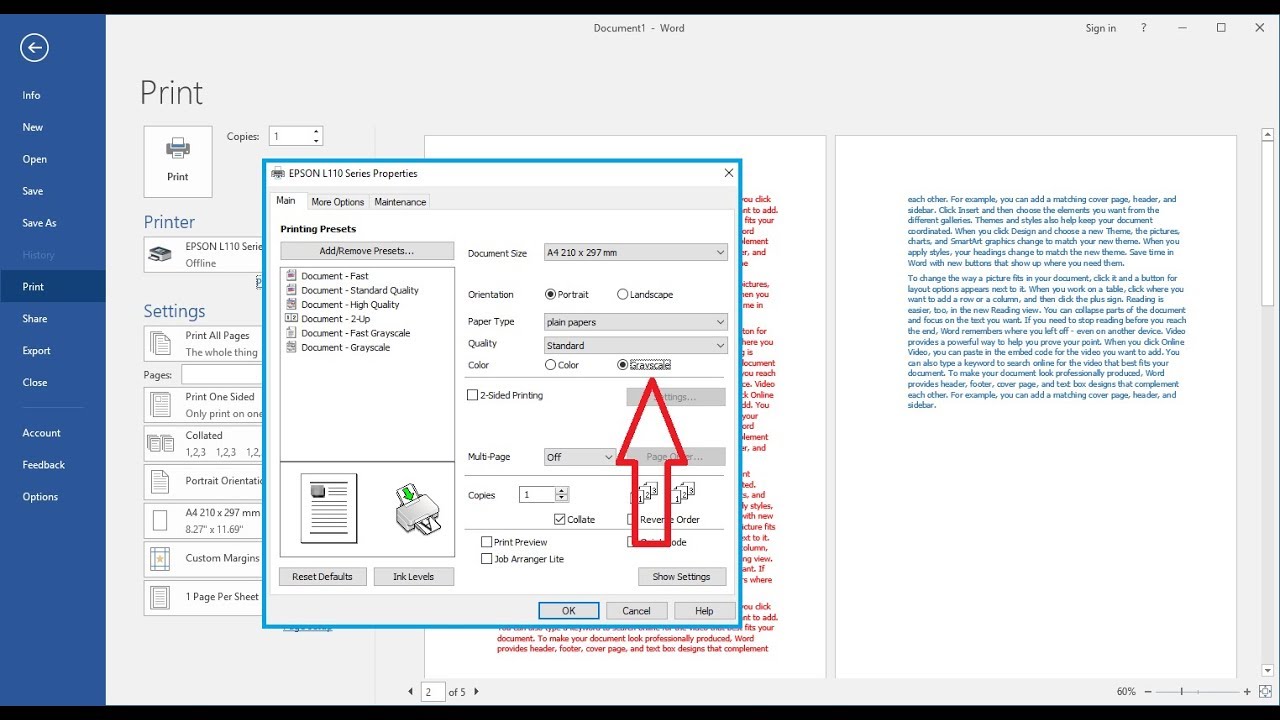Click the Pages input field in Settings
The image size is (1280, 720).
coord(222,375)
